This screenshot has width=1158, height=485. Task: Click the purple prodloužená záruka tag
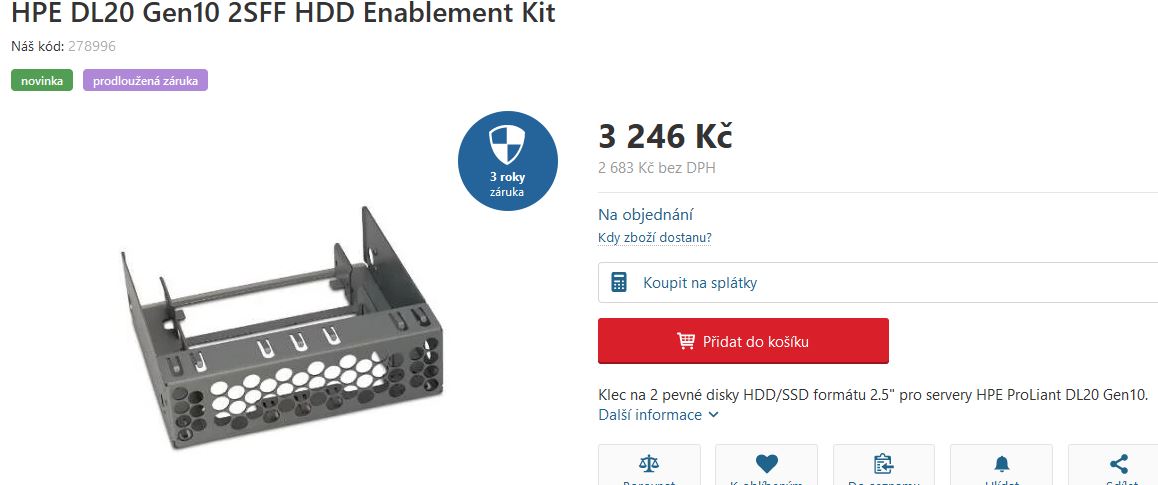(145, 80)
